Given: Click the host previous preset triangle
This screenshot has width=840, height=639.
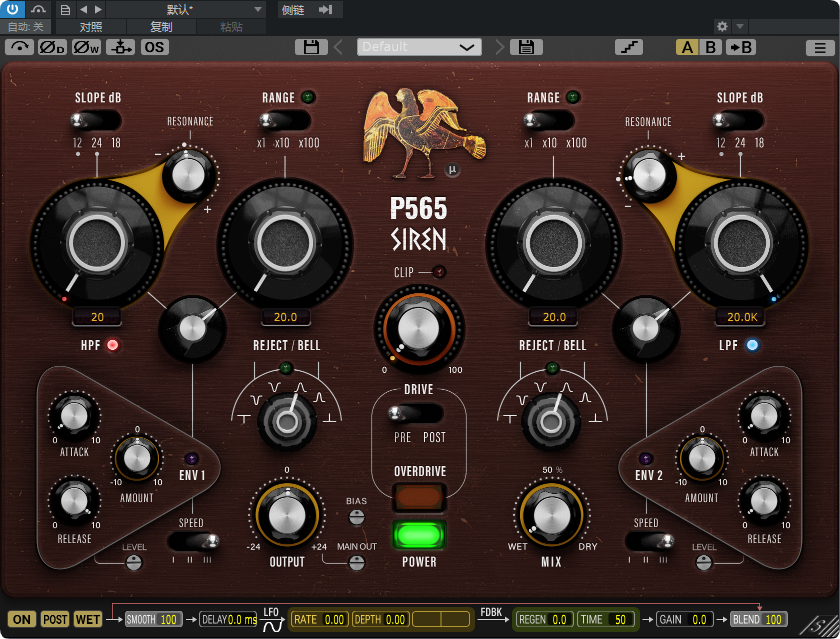Looking at the screenshot, I should 83,9.
